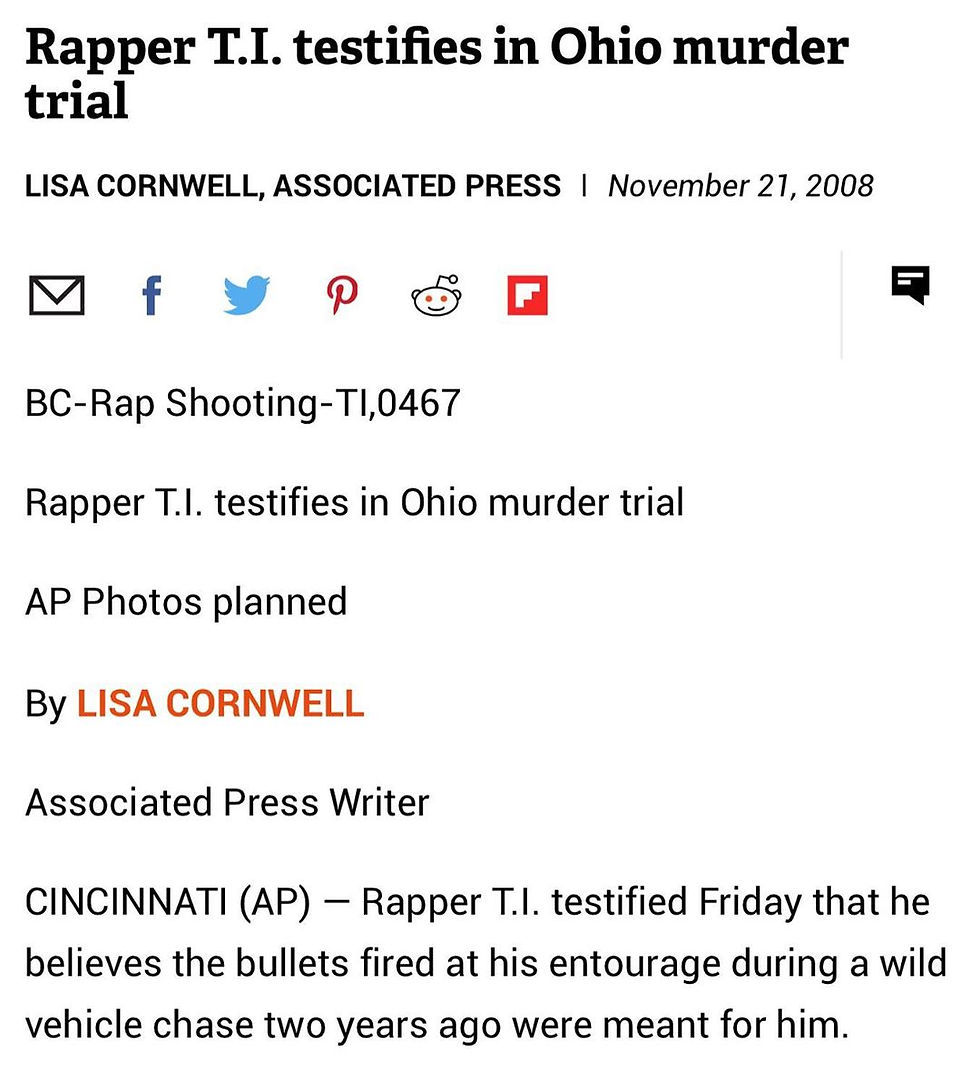The width and height of the screenshot is (980, 1070).
Task: Click the word 'By' before the author link
Action: click(x=45, y=703)
